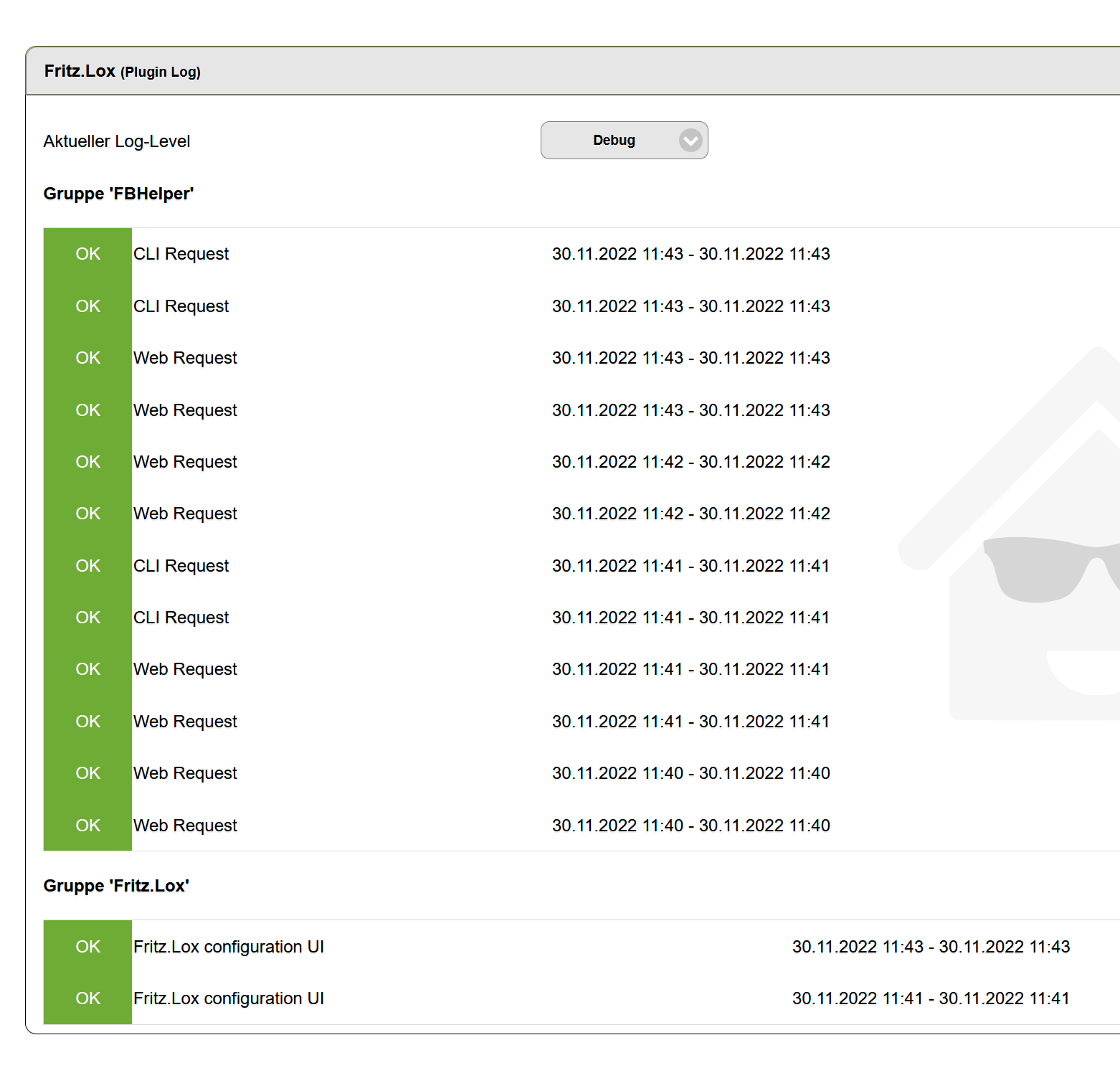Open the first Web Request entry at 11:40
This screenshot has height=1073, width=1120.
[185, 773]
